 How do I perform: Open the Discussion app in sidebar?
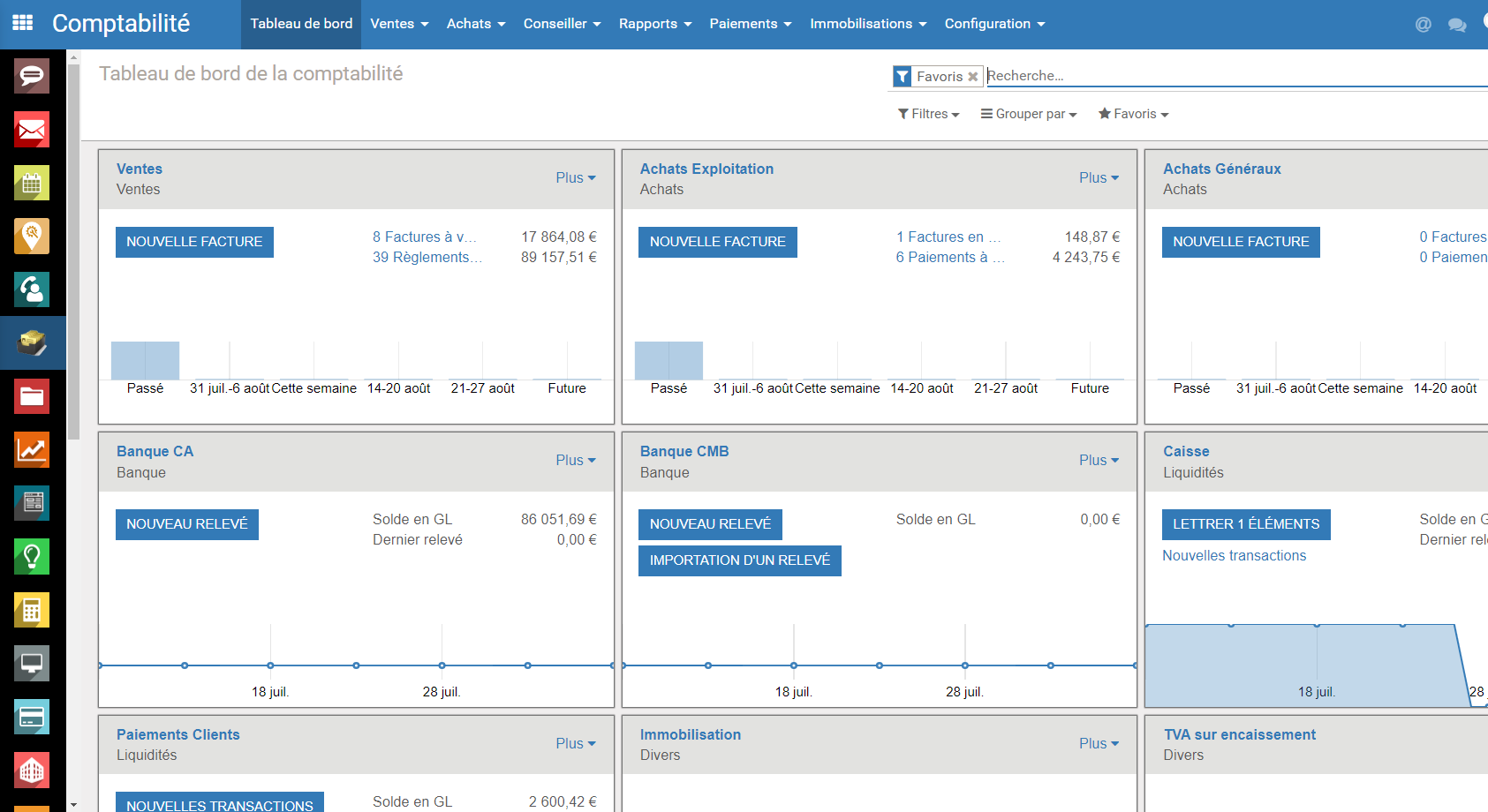tap(32, 76)
